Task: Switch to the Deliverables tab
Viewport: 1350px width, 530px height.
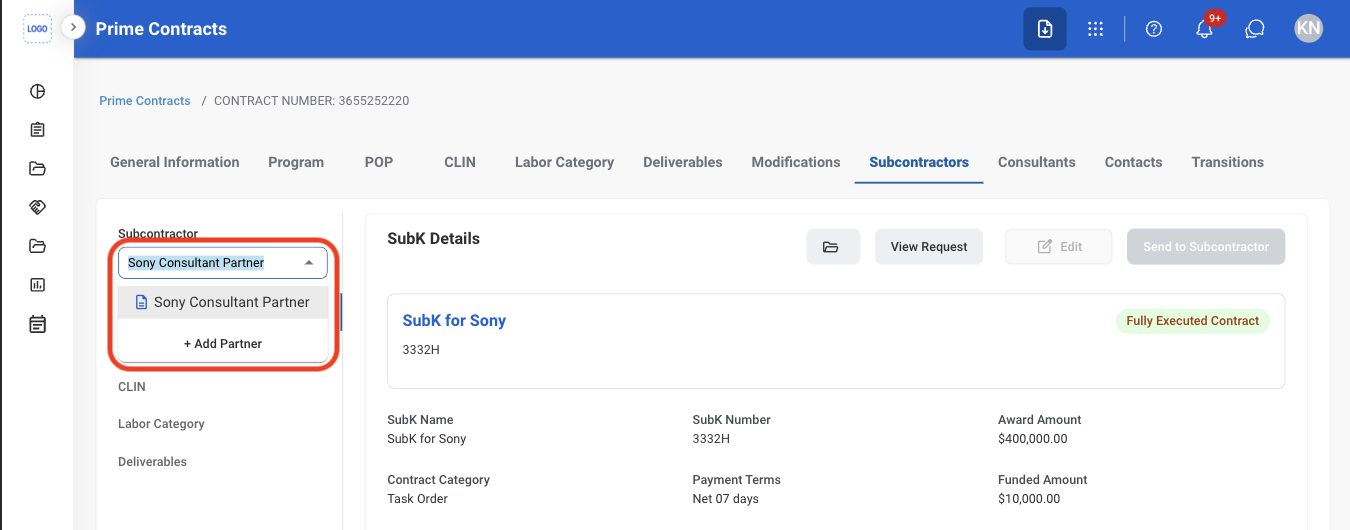Action: [683, 162]
